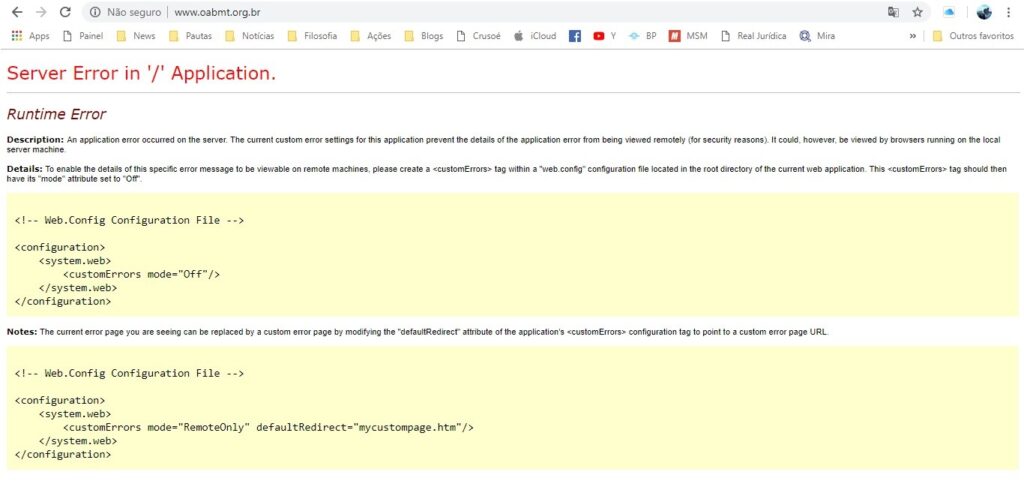Reload the current page

[65, 12]
